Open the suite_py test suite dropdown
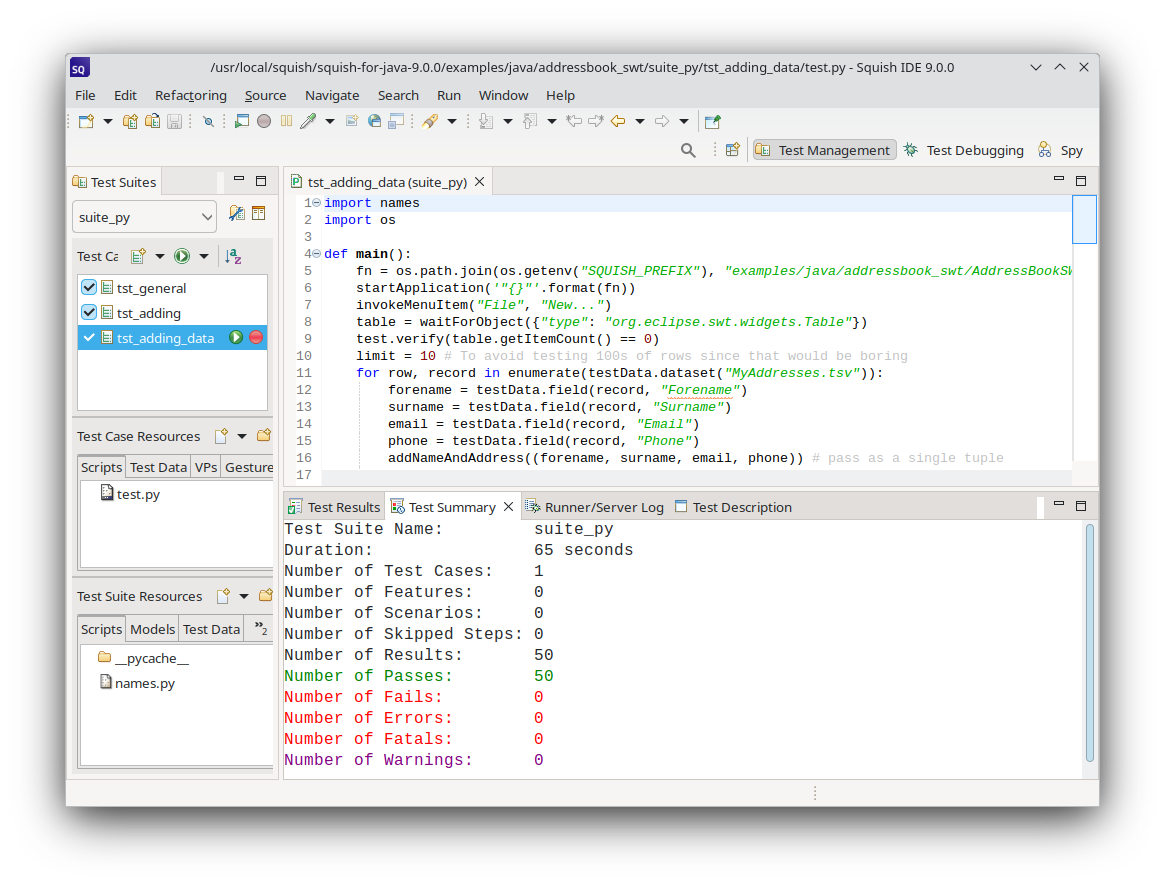Screen dimensions: 1166x885 click(x=144, y=217)
